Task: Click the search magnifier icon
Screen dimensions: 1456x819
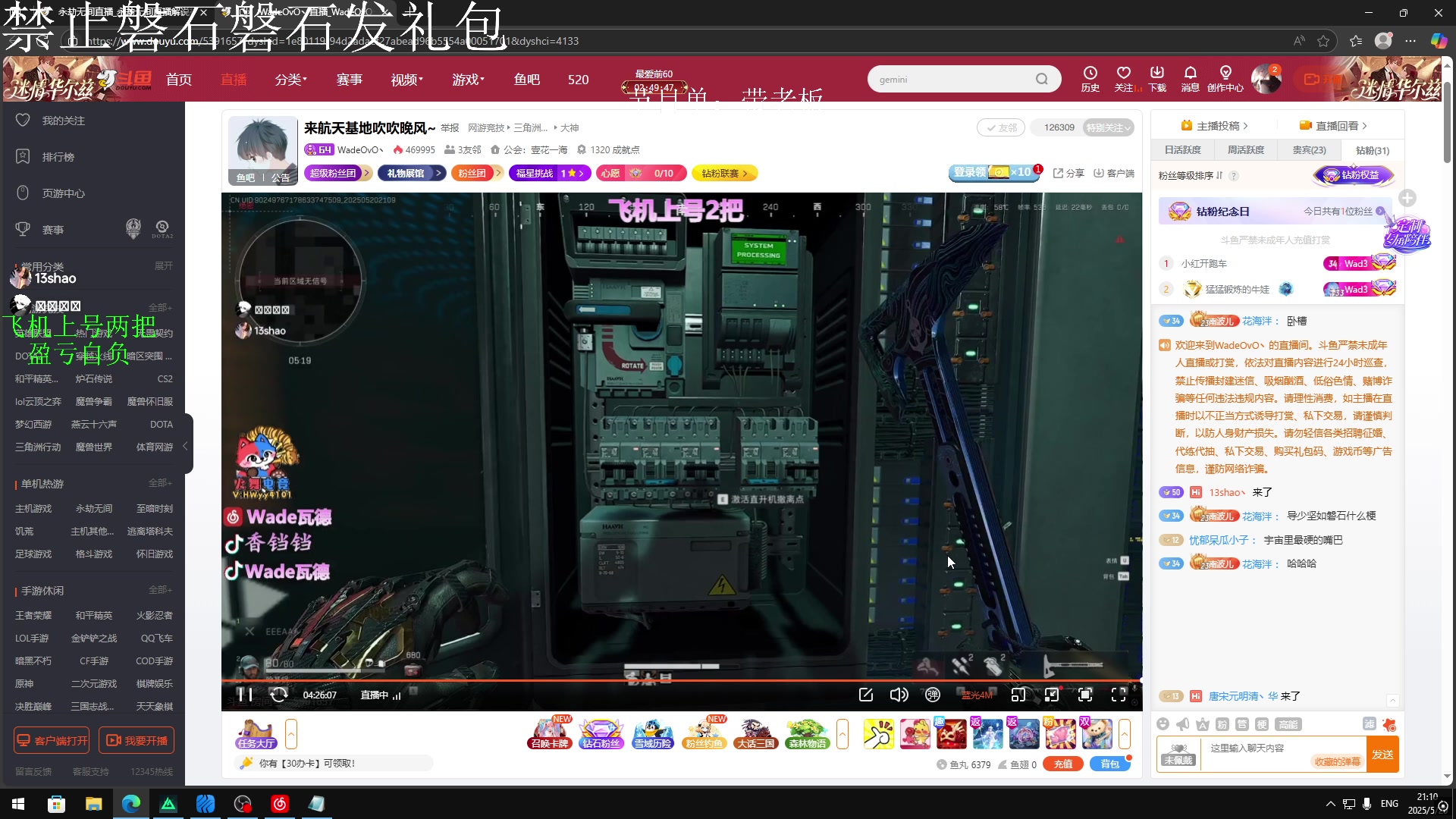Action: point(1042,79)
